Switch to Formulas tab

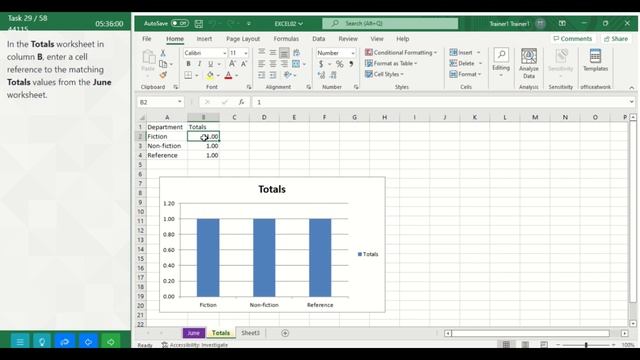(x=286, y=39)
